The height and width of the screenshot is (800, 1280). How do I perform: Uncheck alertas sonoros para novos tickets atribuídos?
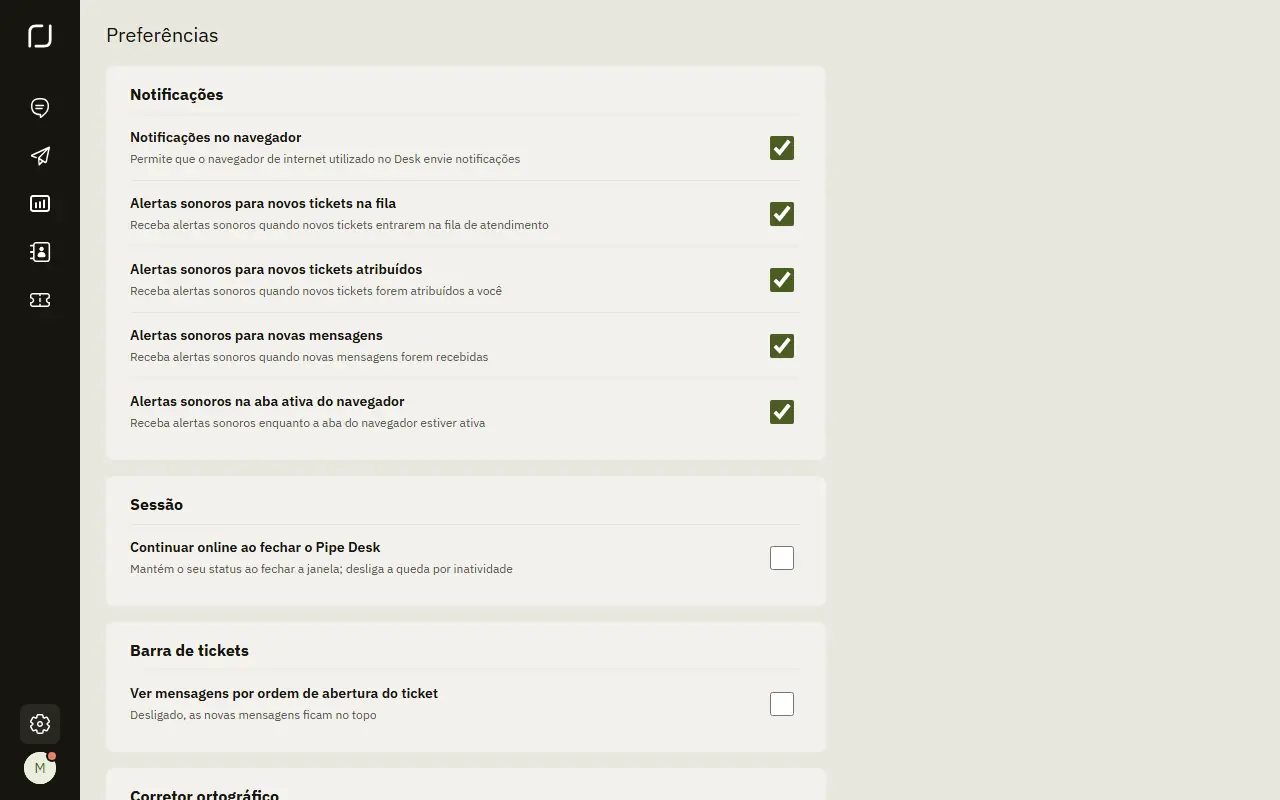point(782,280)
